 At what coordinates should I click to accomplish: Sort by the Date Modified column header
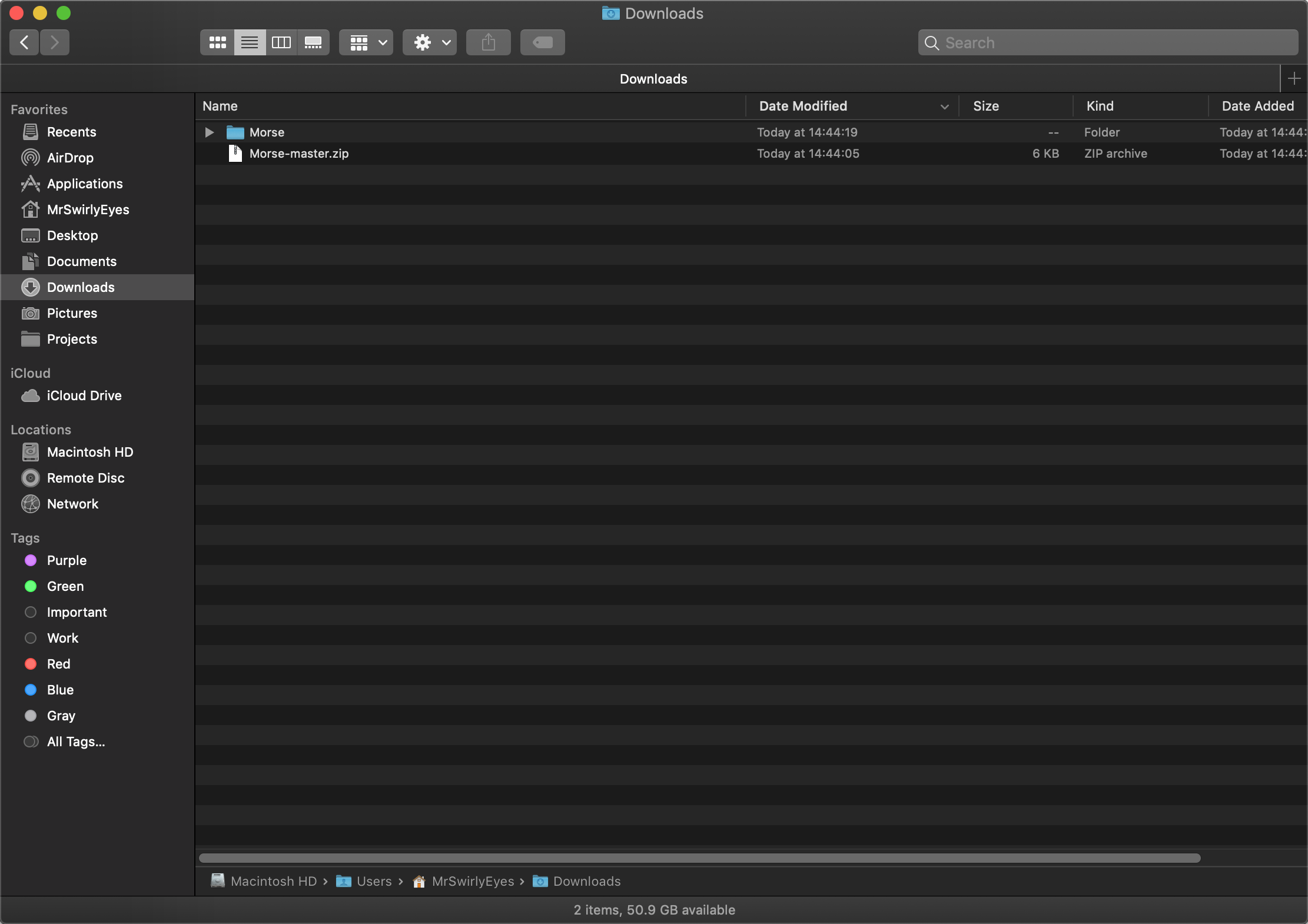803,106
